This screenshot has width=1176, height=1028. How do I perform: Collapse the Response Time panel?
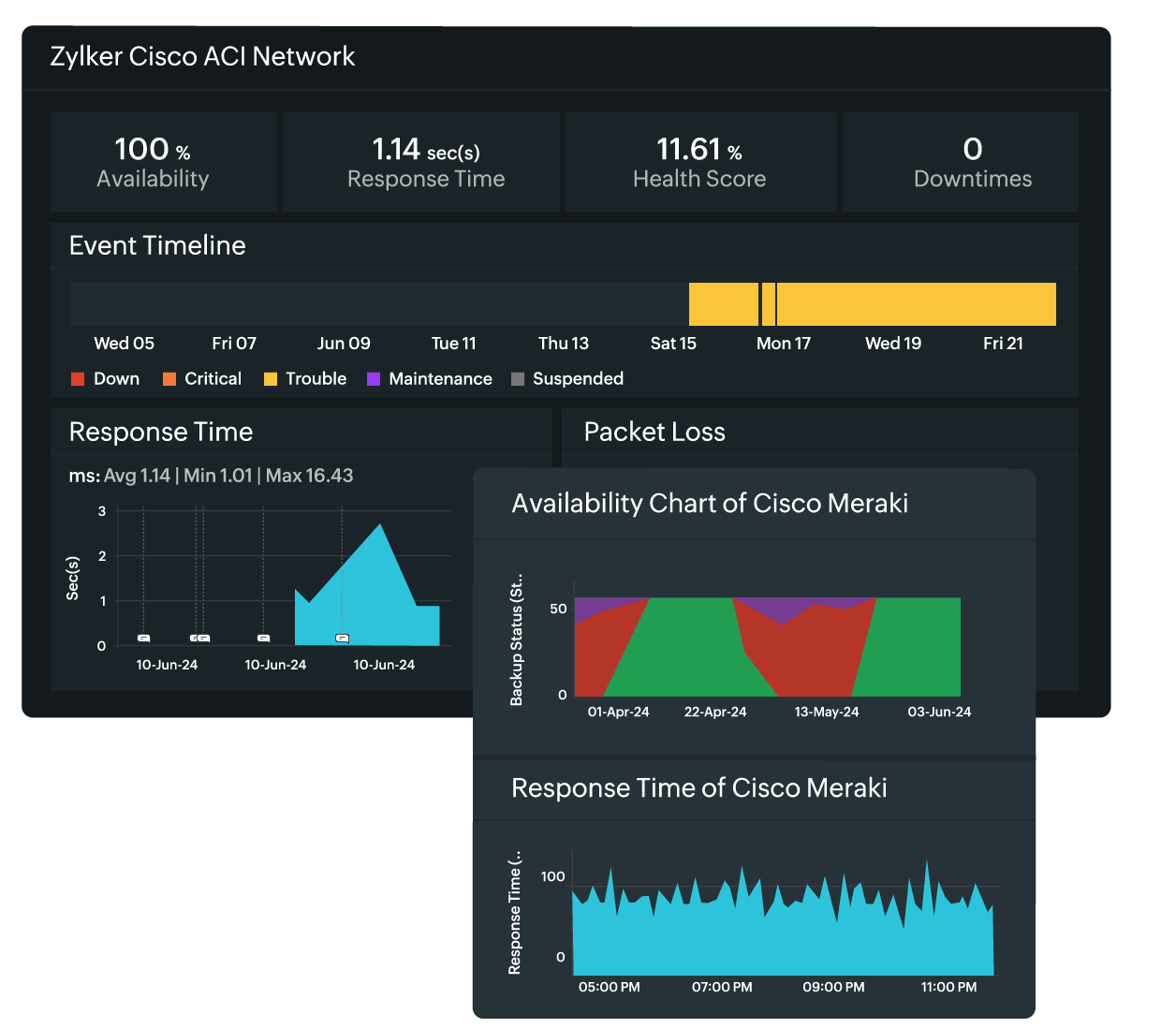[x=160, y=432]
